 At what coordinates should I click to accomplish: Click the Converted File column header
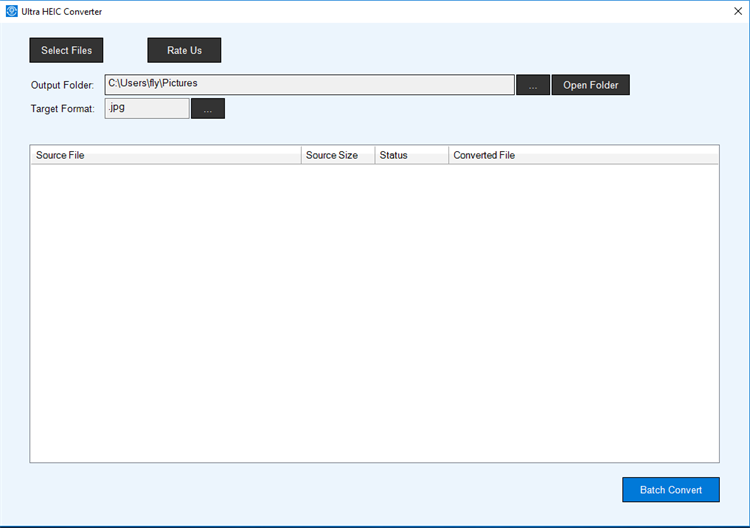click(x=584, y=155)
